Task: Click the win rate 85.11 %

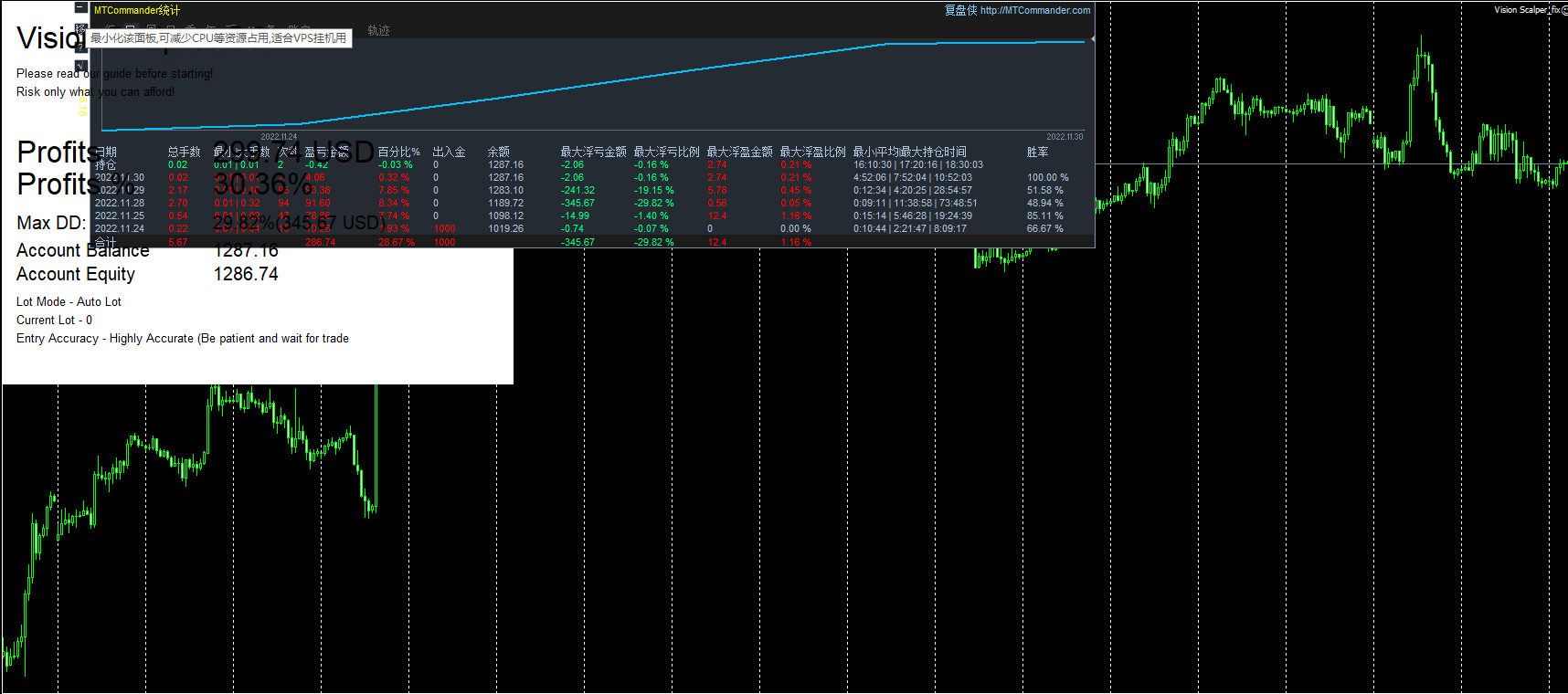Action: tap(1045, 216)
